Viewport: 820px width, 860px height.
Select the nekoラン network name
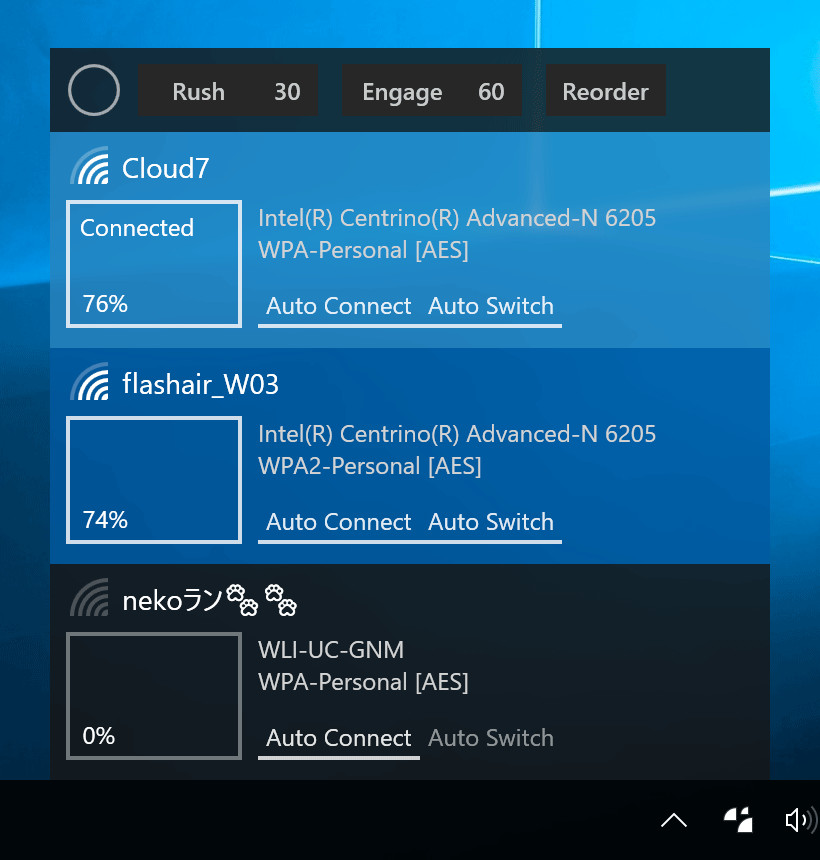click(x=210, y=600)
